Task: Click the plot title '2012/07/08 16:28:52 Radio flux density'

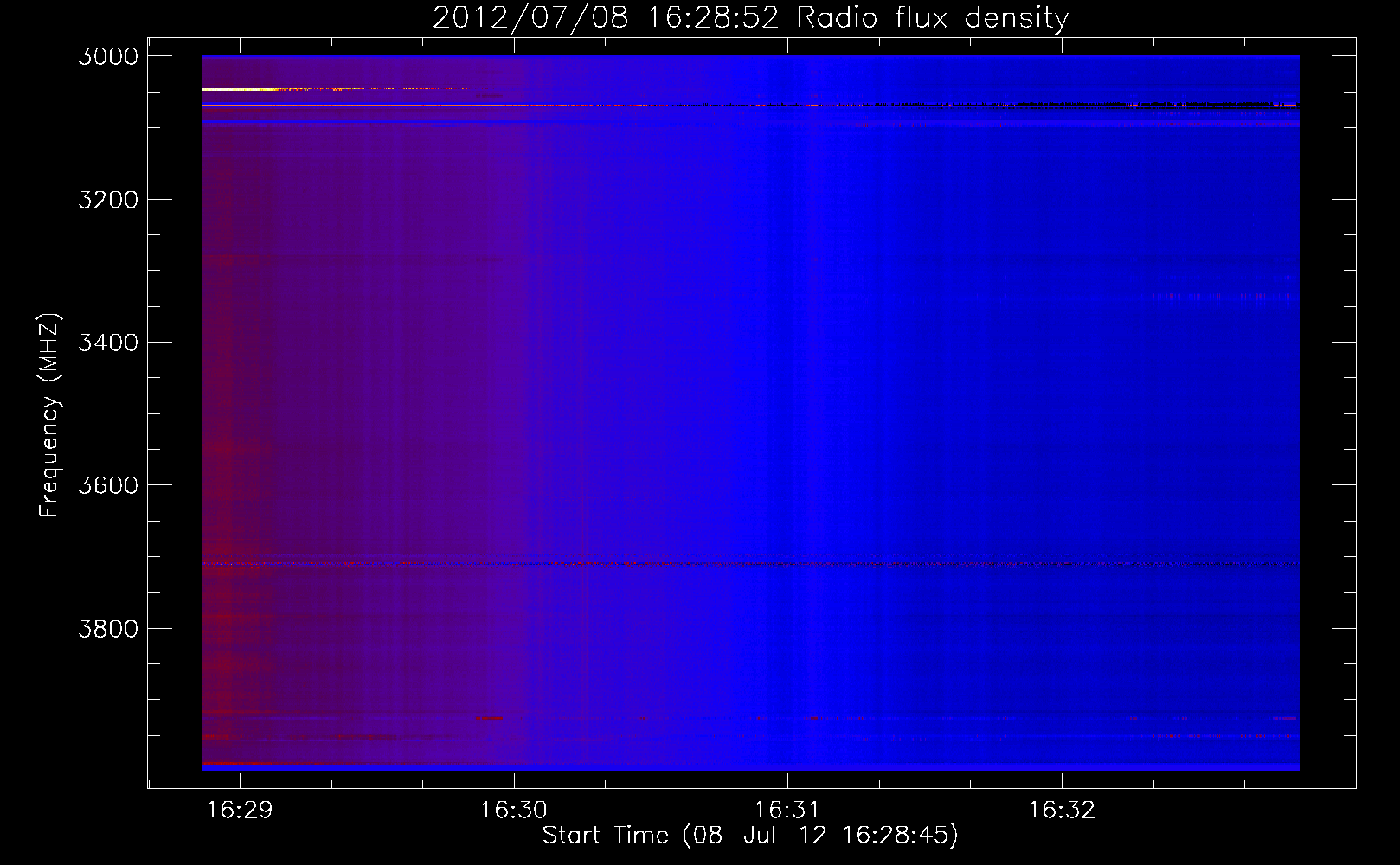Action: pos(750,17)
